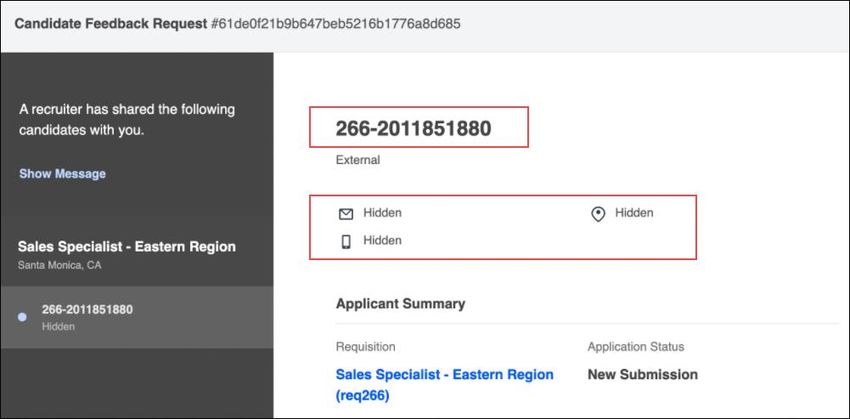This screenshot has height=419, width=850.
Task: Click Santa Monica, CA in the sidebar
Action: (x=59, y=266)
